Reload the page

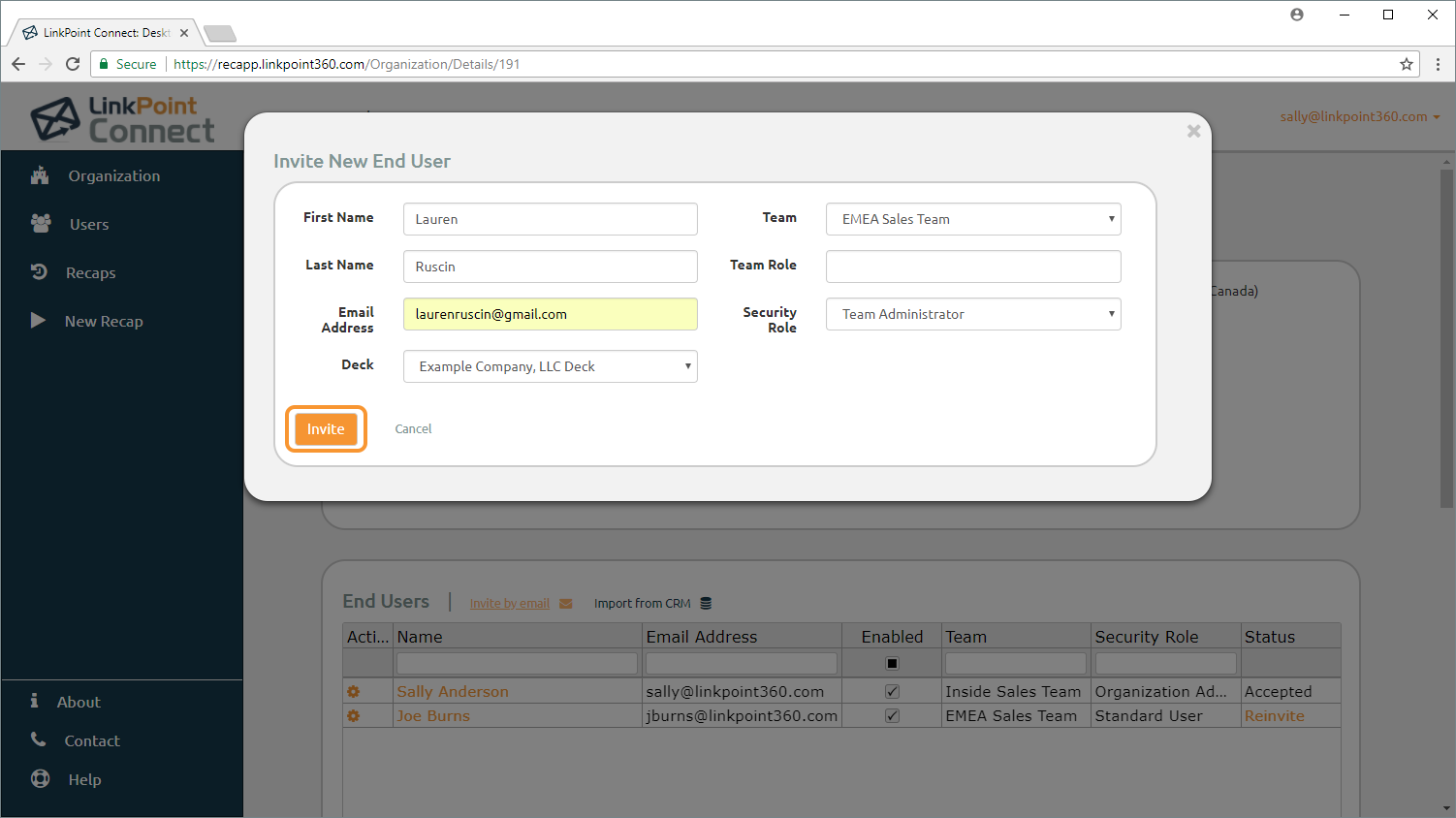[73, 64]
